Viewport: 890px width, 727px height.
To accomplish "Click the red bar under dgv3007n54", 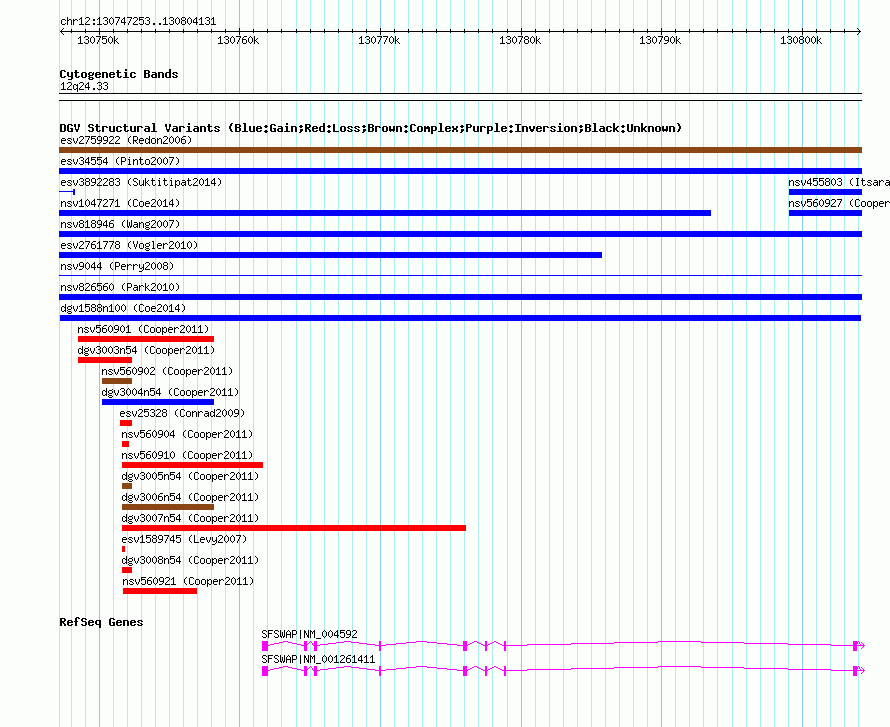I will click(294, 528).
